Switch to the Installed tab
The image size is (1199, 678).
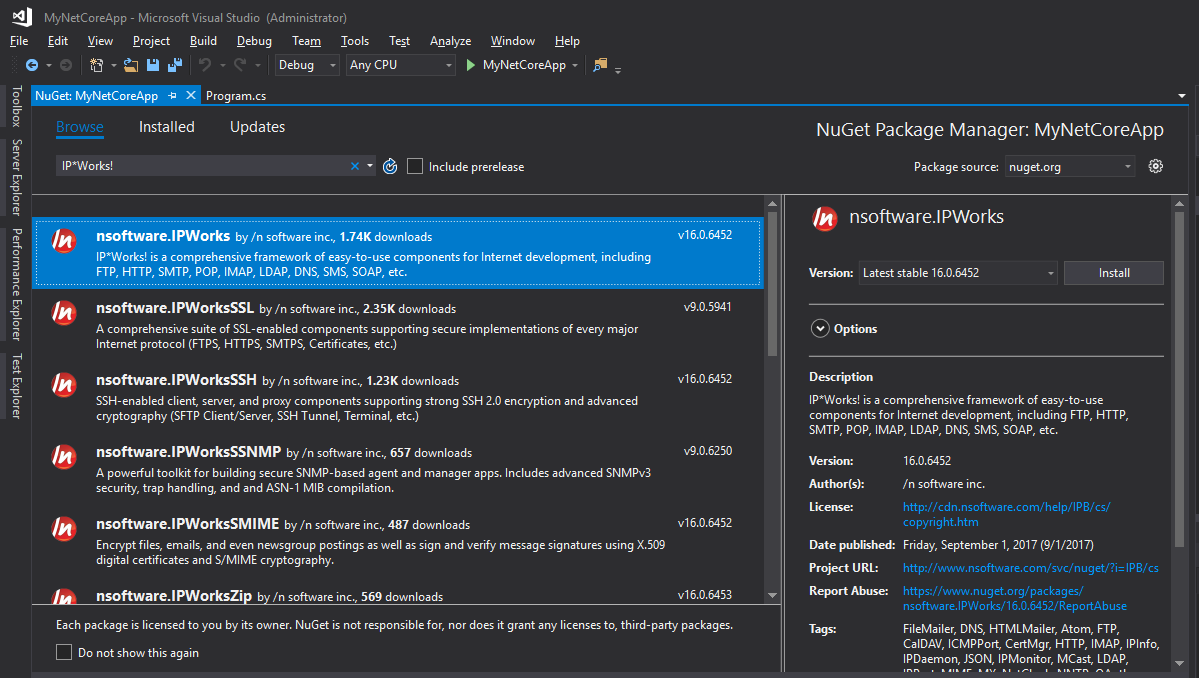(x=167, y=127)
